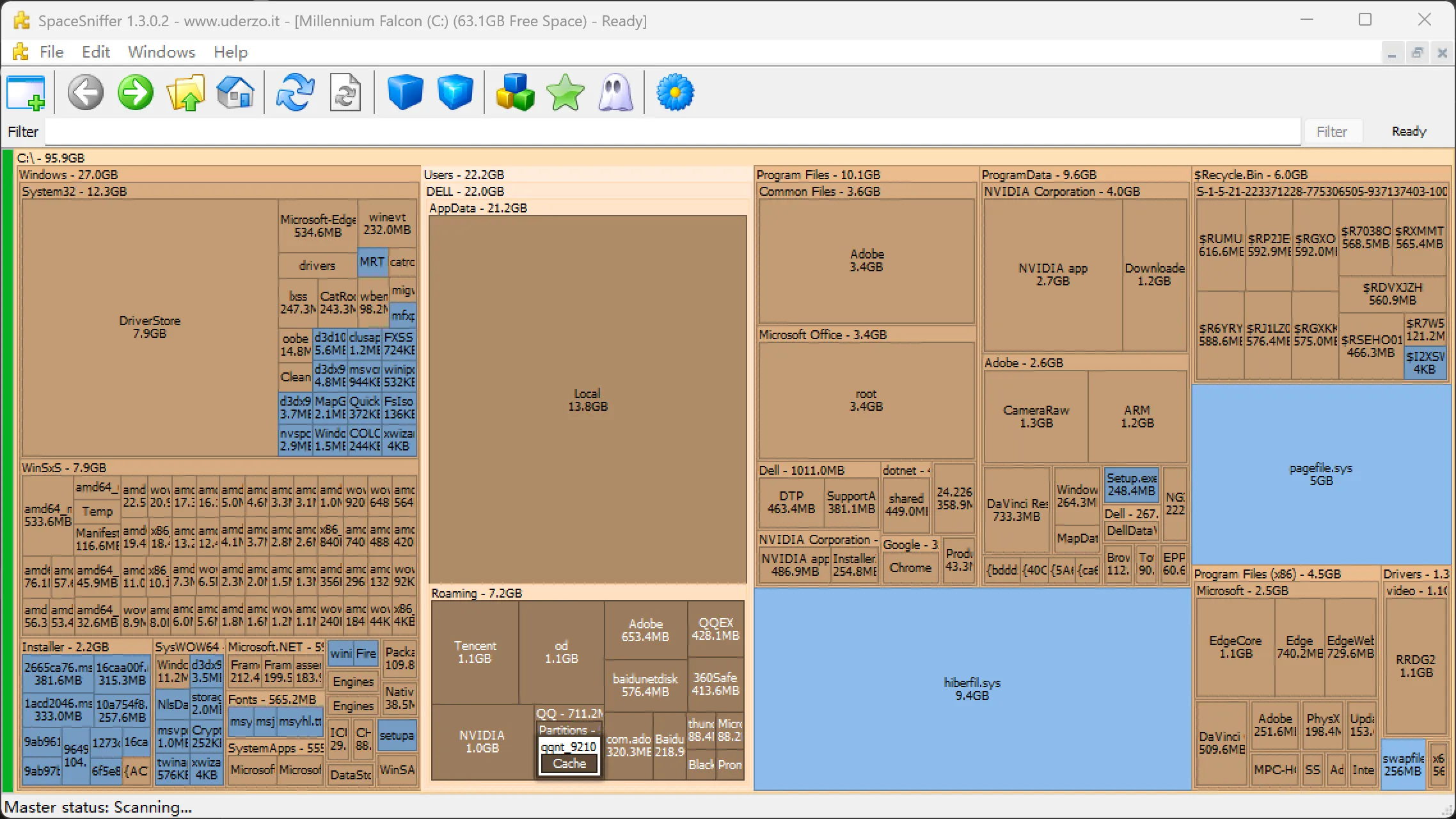Screen dimensions: 1456x819
Task: Click the DaVinci Res 733.3MB block in ProgramData
Action: point(1017,510)
